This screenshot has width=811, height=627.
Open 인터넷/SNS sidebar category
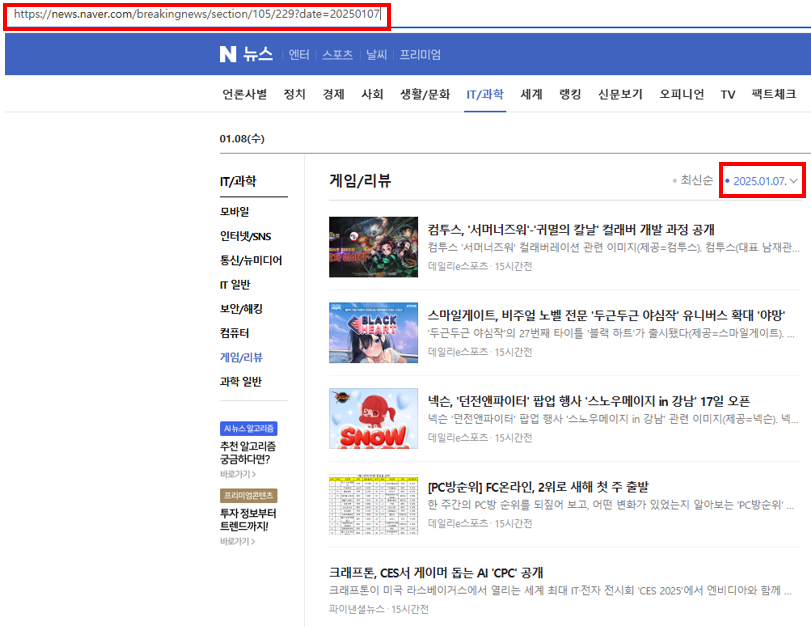(246, 236)
